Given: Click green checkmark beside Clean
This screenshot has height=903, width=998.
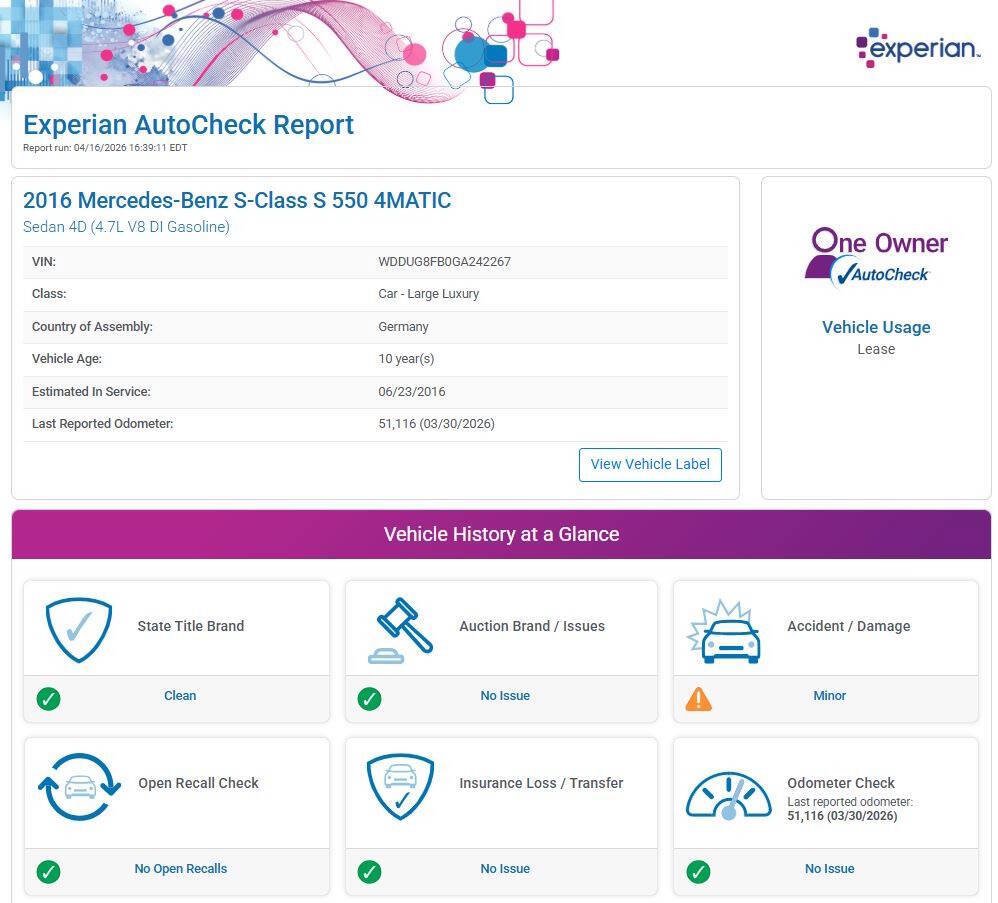Looking at the screenshot, I should [x=48, y=699].
